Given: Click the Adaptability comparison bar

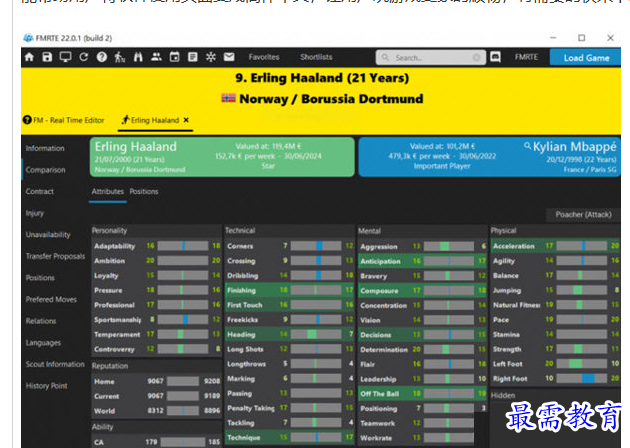Looking at the screenshot, I should tap(183, 246).
